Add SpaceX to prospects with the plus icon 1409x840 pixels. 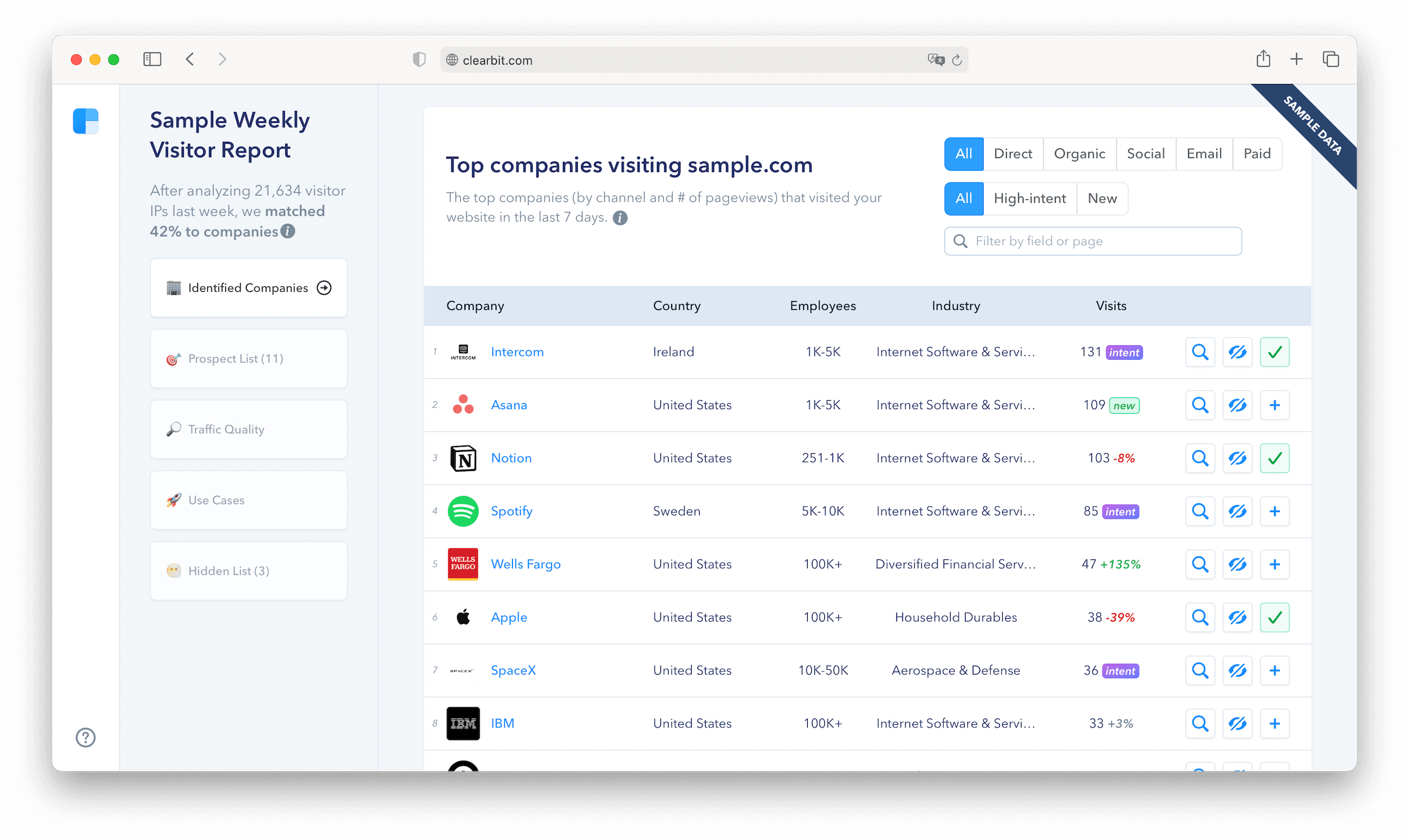coord(1275,670)
